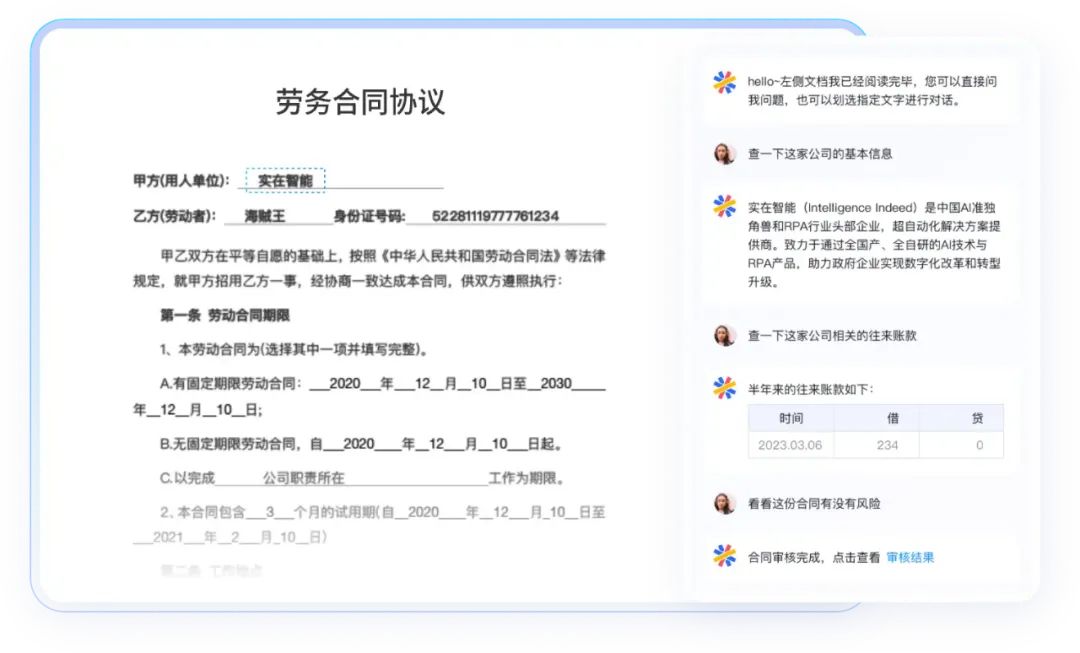Click the assistant logo beside hello greeting
The image size is (1080, 653).
coord(724,83)
